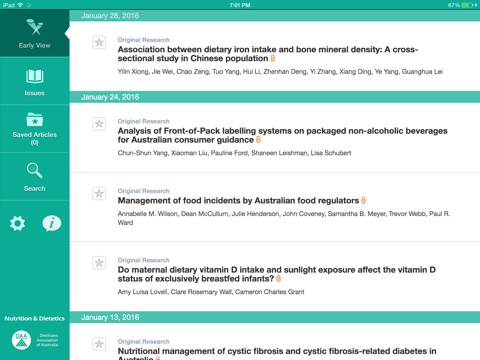The image size is (480, 360).
Task: Tap the 7:01 PM clock
Action: click(240, 5)
